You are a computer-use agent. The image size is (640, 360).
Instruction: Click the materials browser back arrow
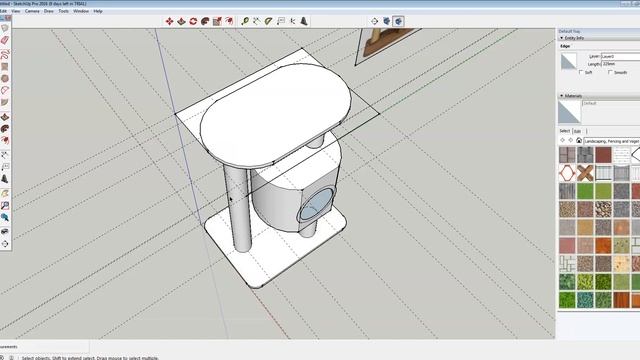tap(562, 140)
